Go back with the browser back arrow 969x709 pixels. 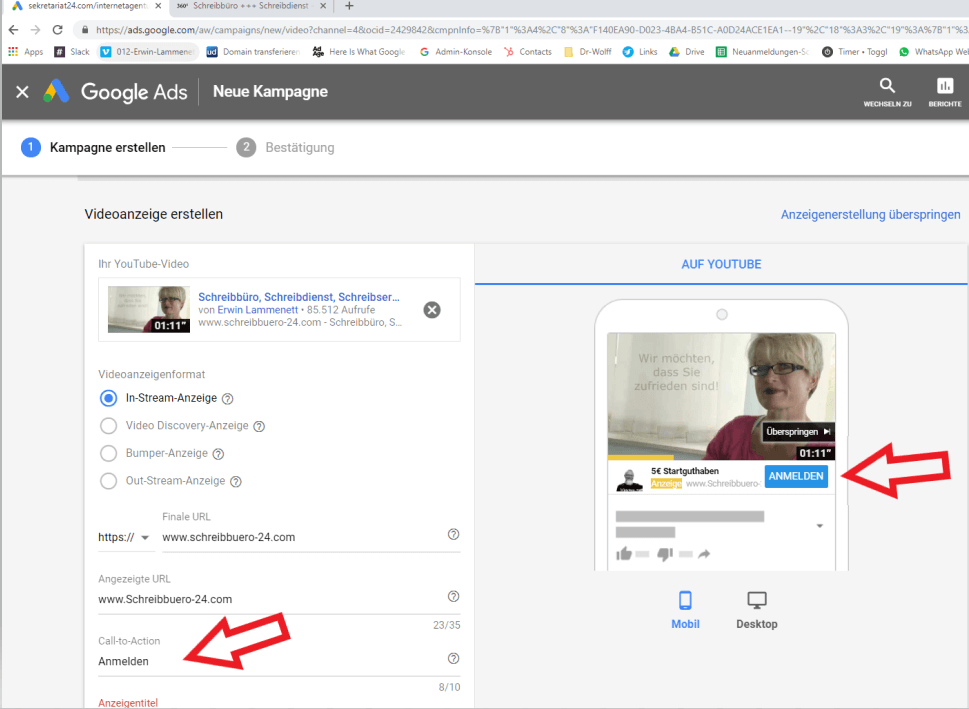[14, 30]
